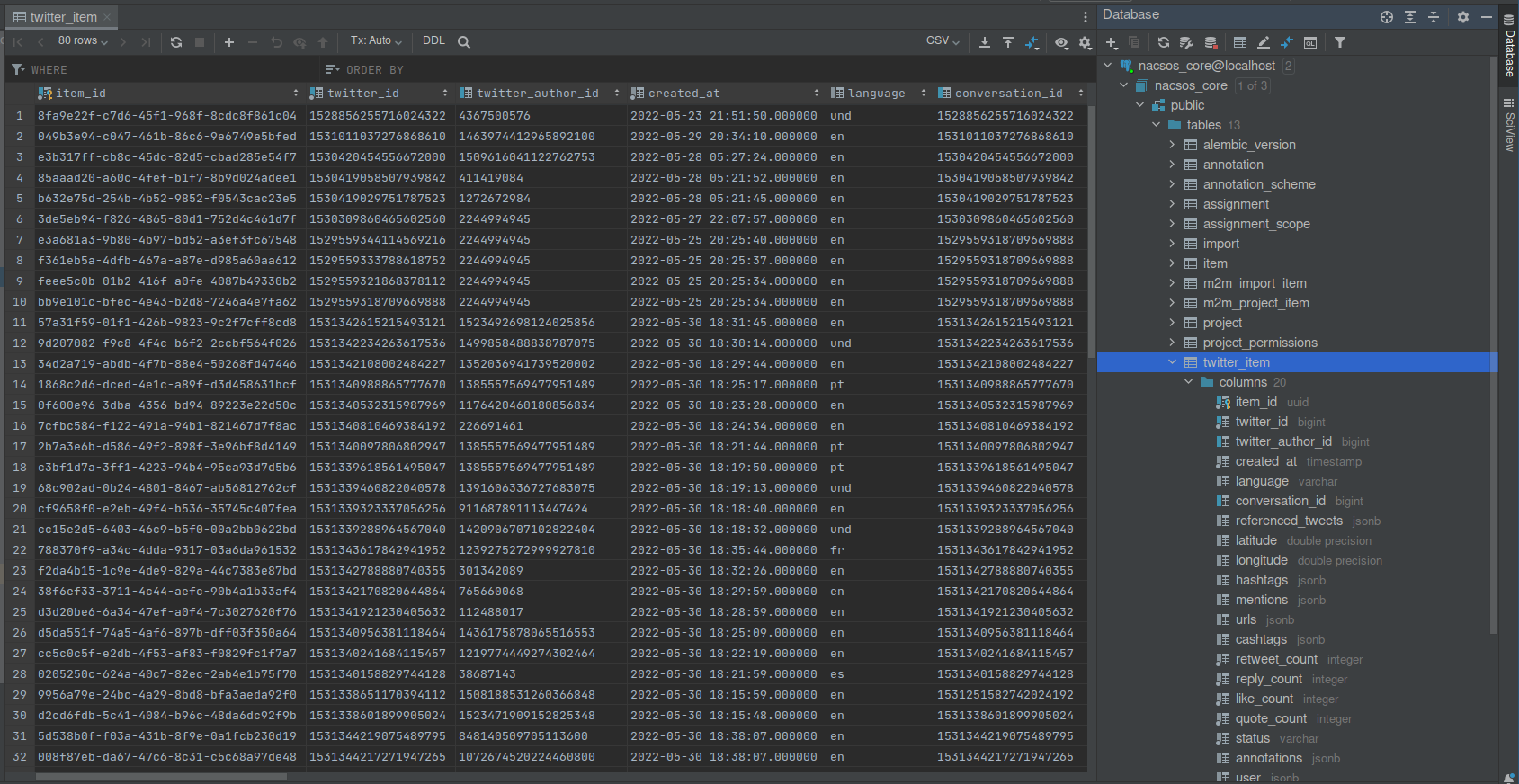
Task: Open the CSV export format dropdown
Action: (x=943, y=41)
